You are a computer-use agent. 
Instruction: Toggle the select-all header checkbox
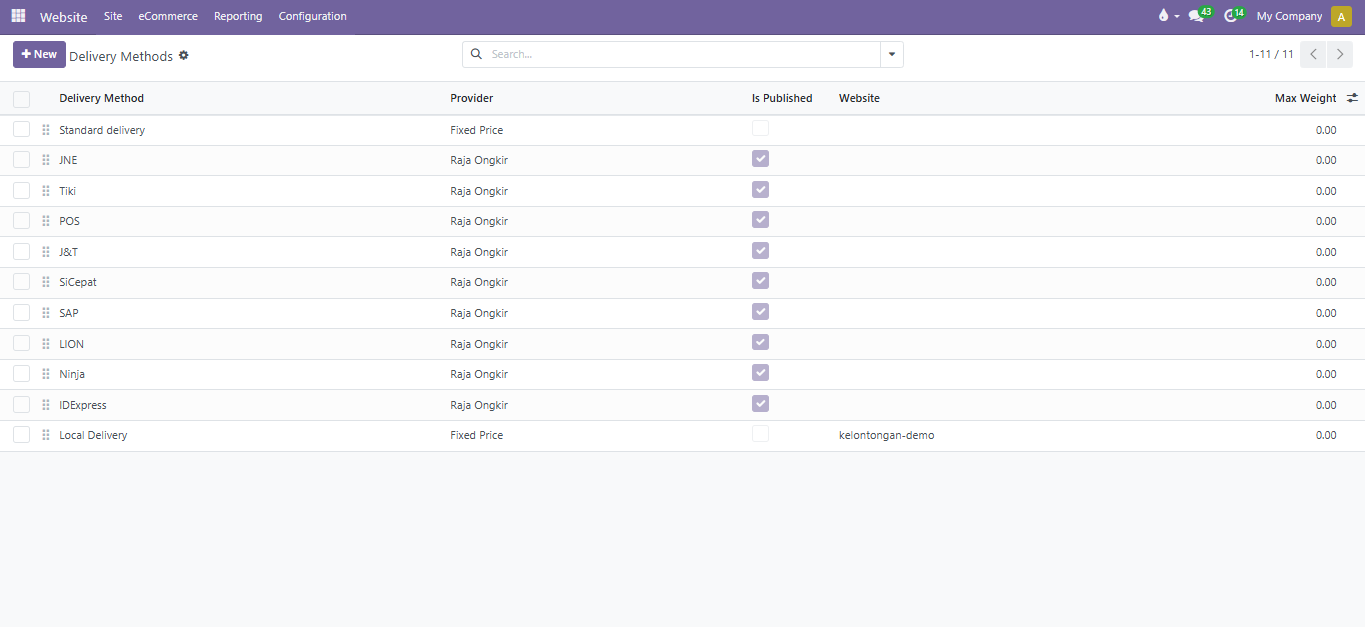22,99
